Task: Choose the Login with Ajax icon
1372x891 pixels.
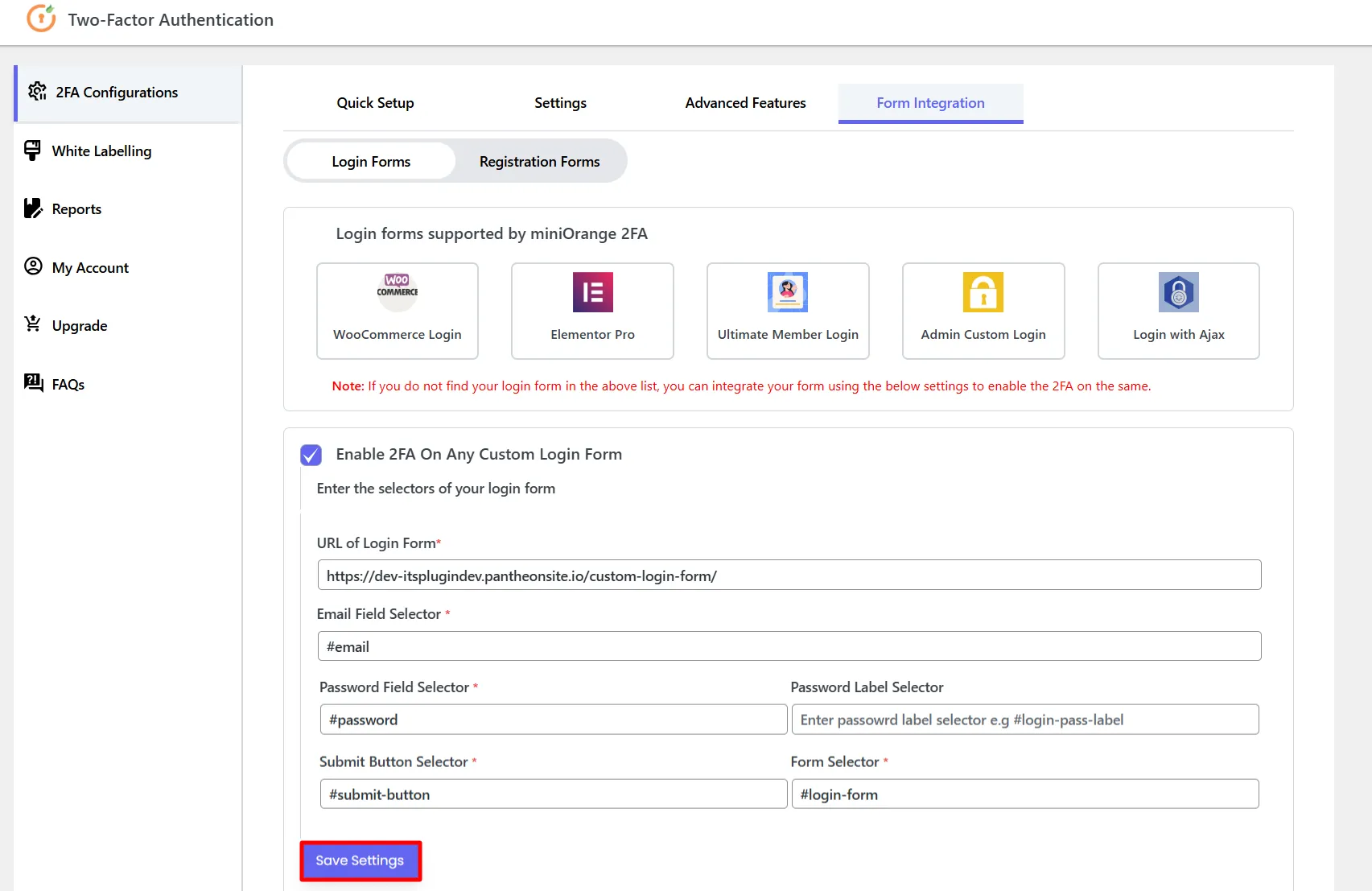Action: (x=1178, y=292)
